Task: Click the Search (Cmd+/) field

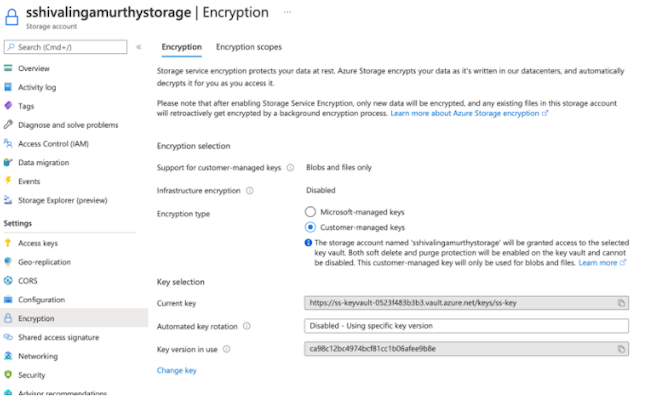Action: point(65,47)
